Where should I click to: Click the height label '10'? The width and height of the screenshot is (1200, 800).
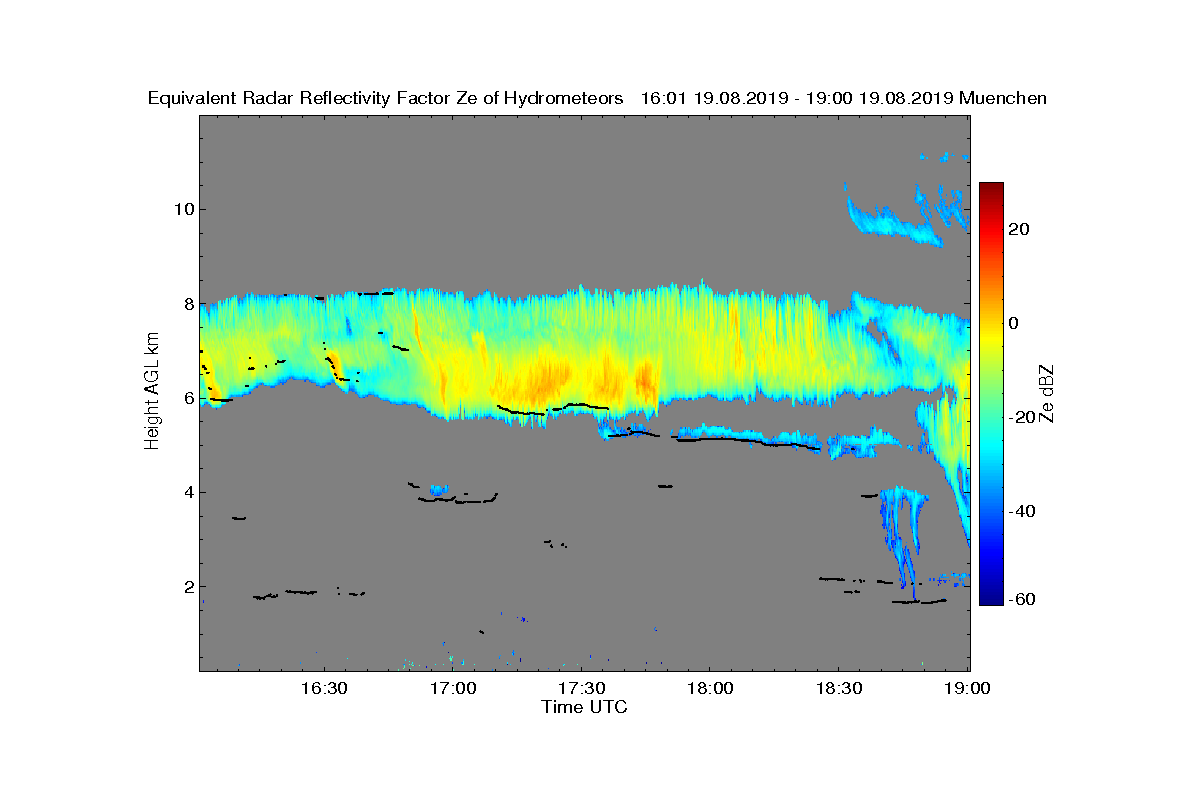point(183,209)
